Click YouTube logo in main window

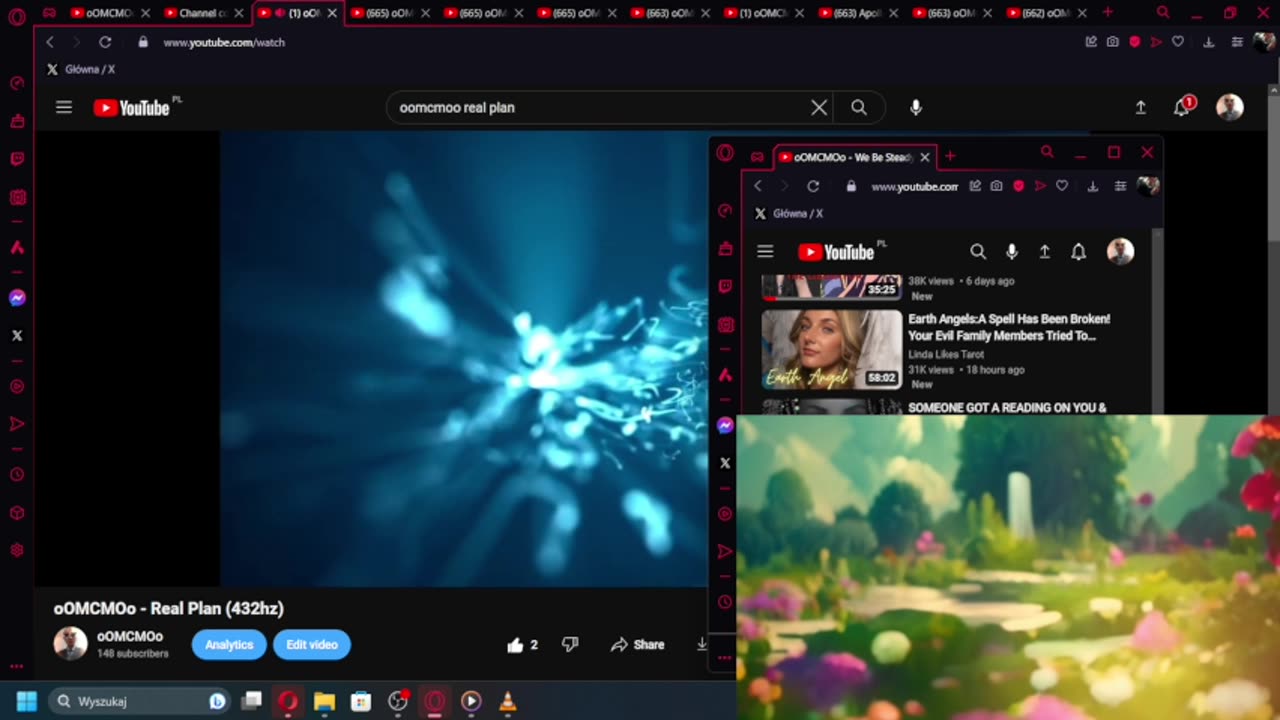(x=131, y=108)
